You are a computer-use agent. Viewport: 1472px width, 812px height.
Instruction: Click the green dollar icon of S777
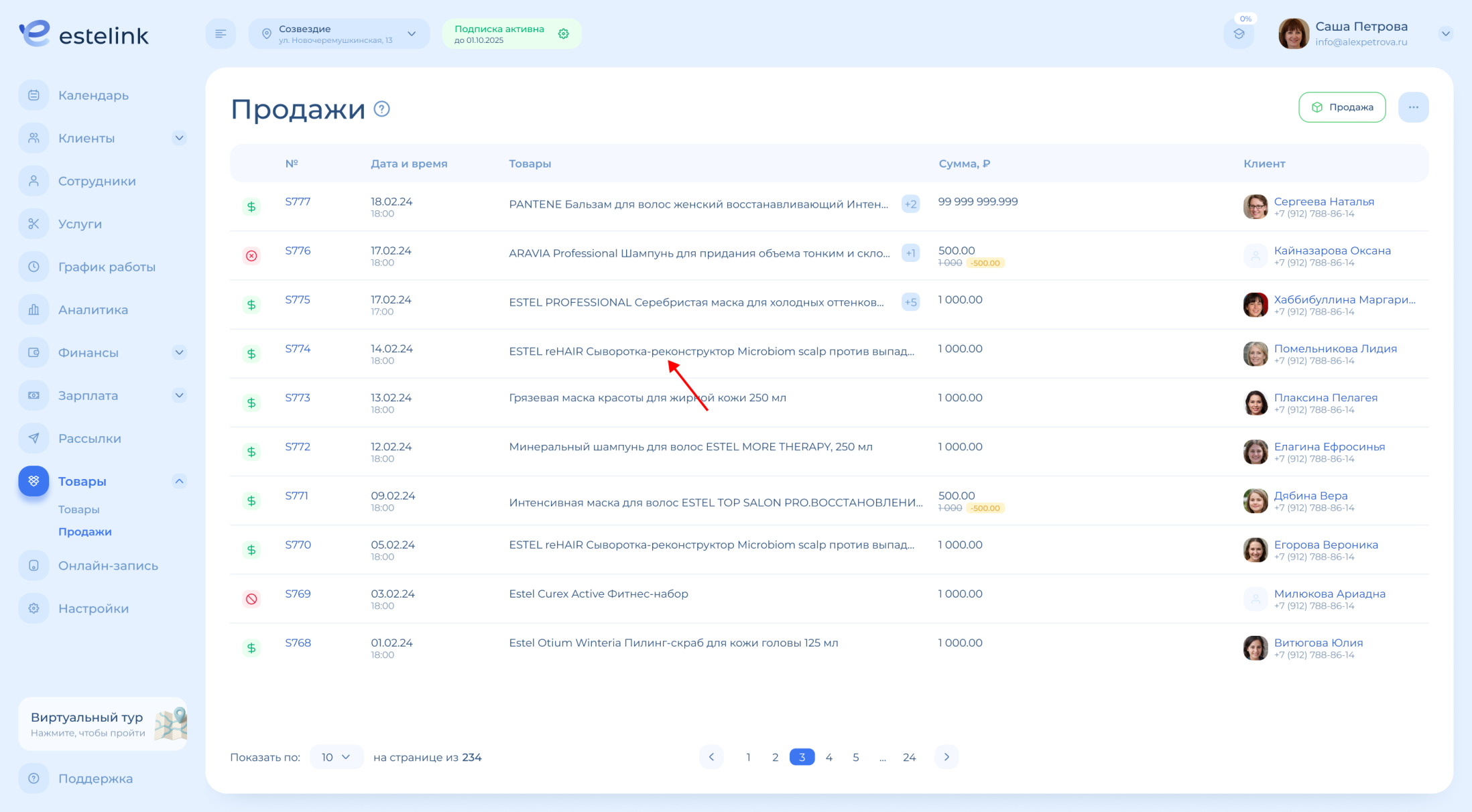pos(251,206)
